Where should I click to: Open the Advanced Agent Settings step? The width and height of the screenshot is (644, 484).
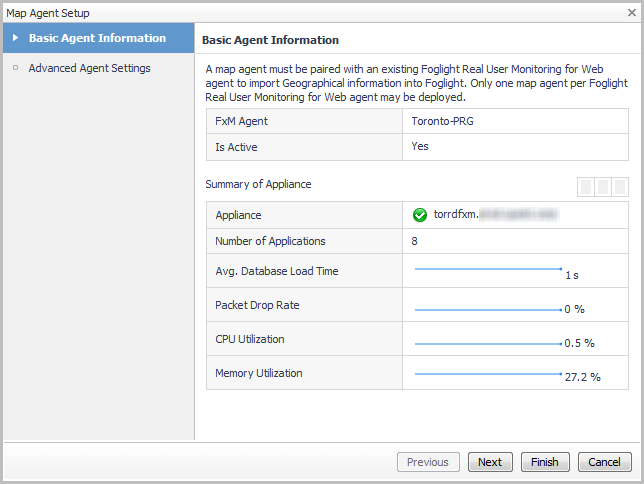90,68
